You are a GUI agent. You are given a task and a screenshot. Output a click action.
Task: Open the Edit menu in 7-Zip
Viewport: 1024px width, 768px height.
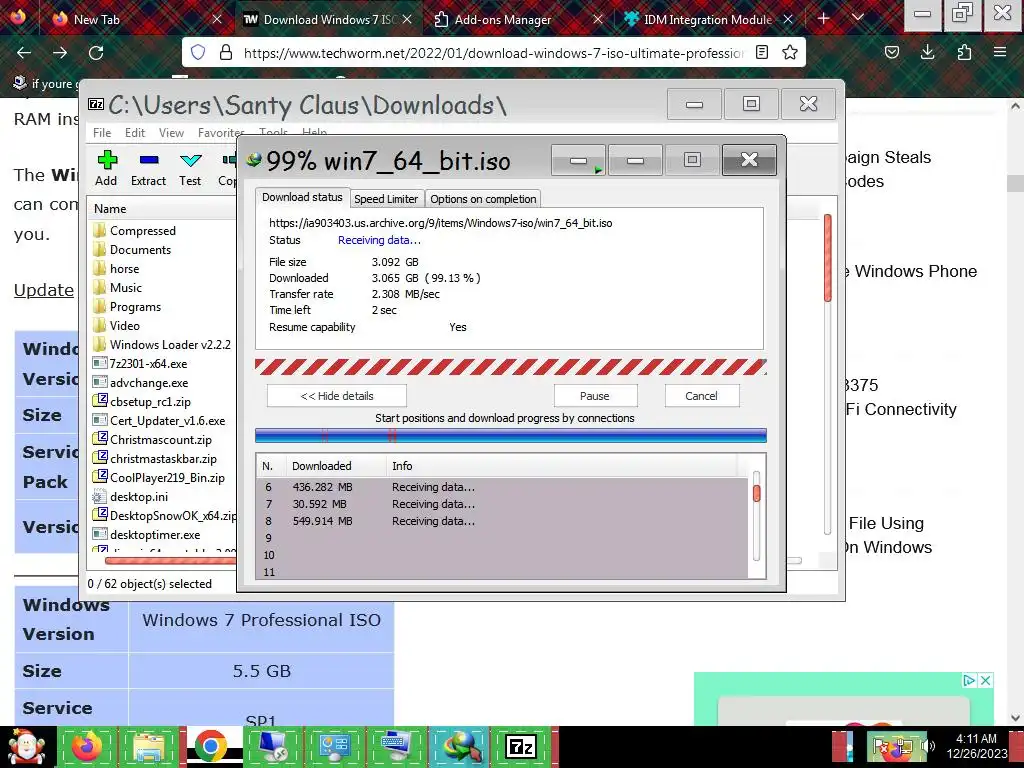[x=135, y=133]
